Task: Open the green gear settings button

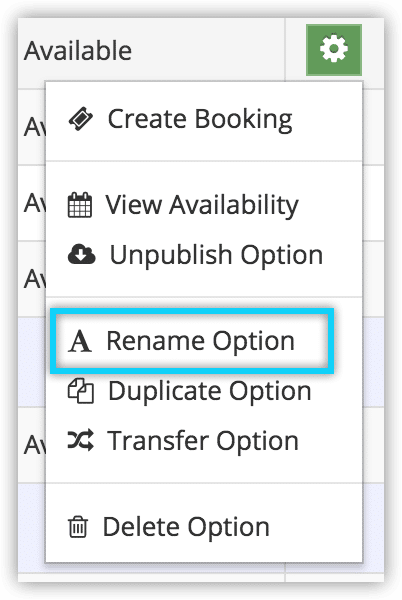Action: coord(334,50)
